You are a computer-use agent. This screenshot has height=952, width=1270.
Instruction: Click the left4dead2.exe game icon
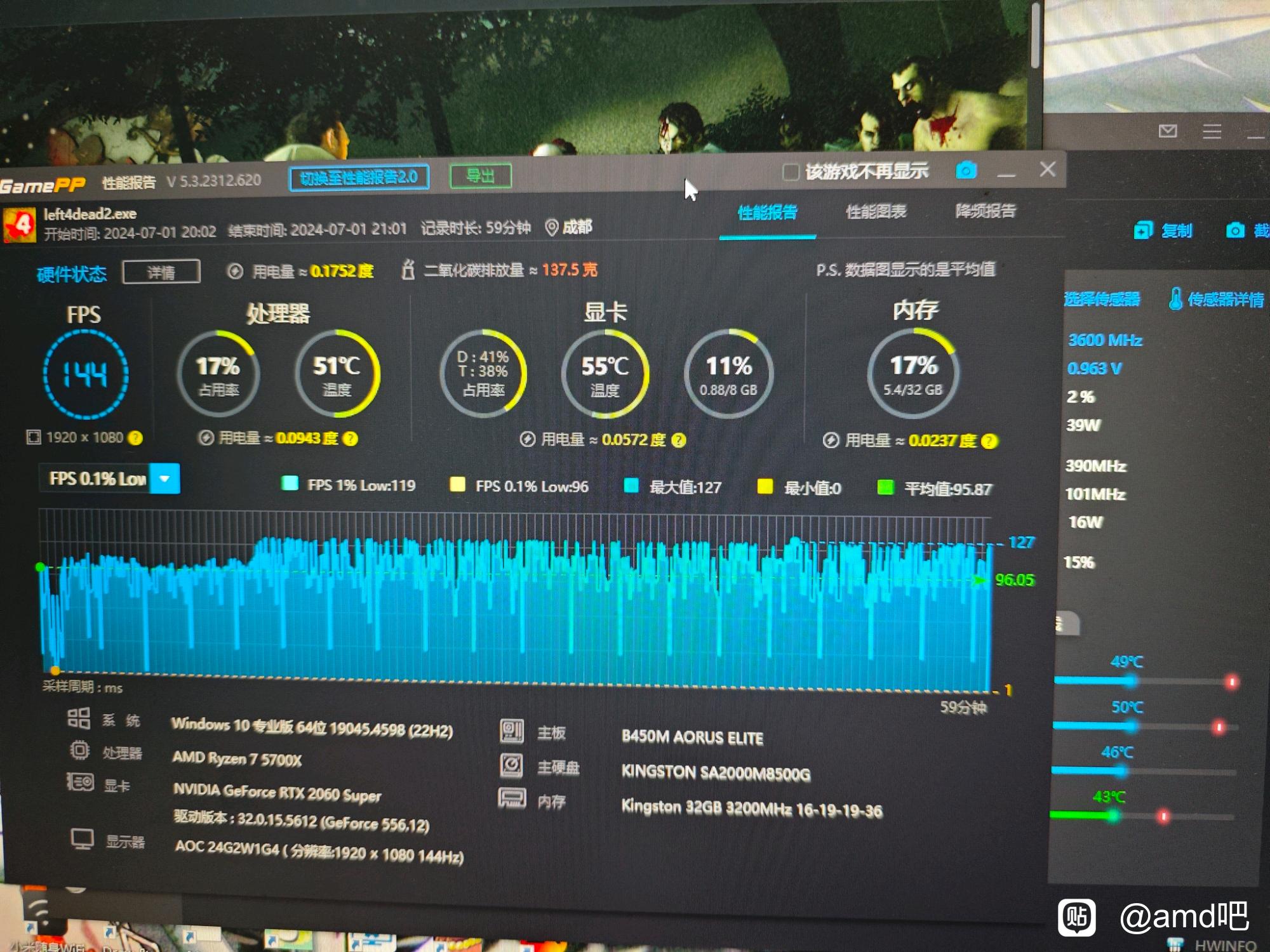(x=20, y=224)
